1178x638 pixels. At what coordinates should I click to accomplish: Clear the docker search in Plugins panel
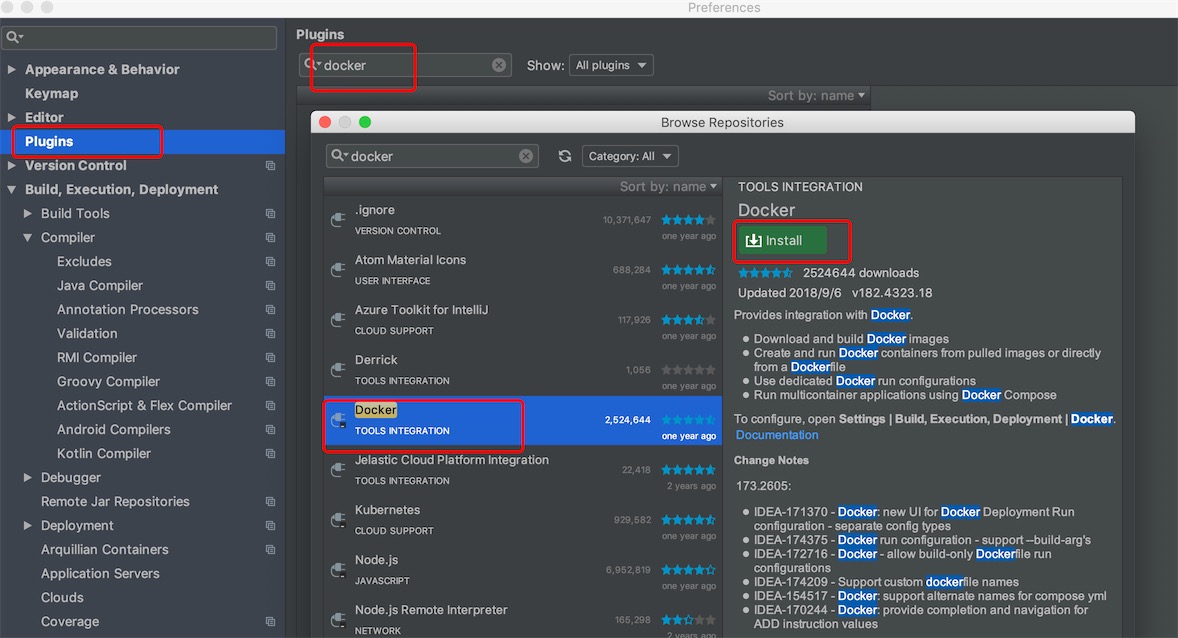(499, 65)
